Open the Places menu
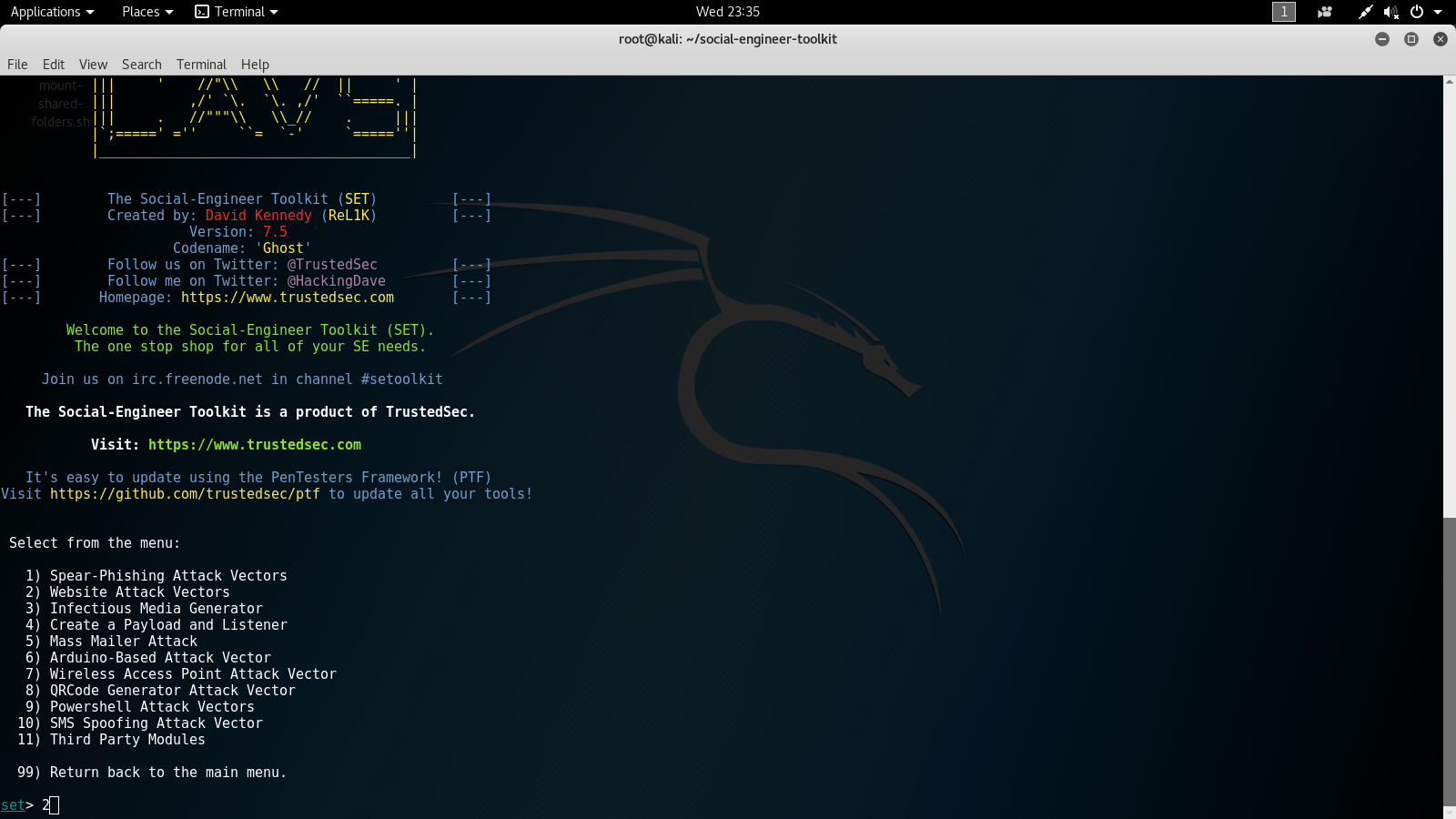Screen dimensions: 1456x819 click(x=147, y=12)
